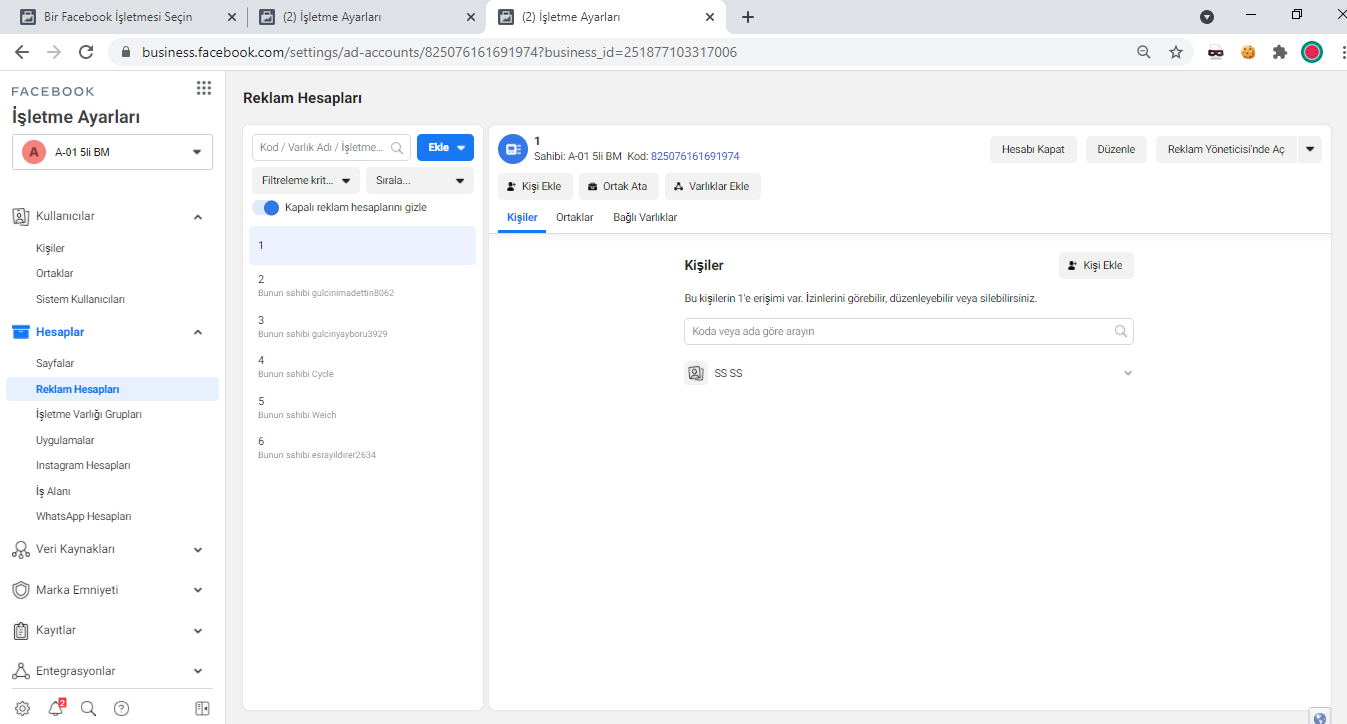Expand the Entegrasyonlar section
This screenshot has height=724, width=1347.
pyautogui.click(x=198, y=671)
